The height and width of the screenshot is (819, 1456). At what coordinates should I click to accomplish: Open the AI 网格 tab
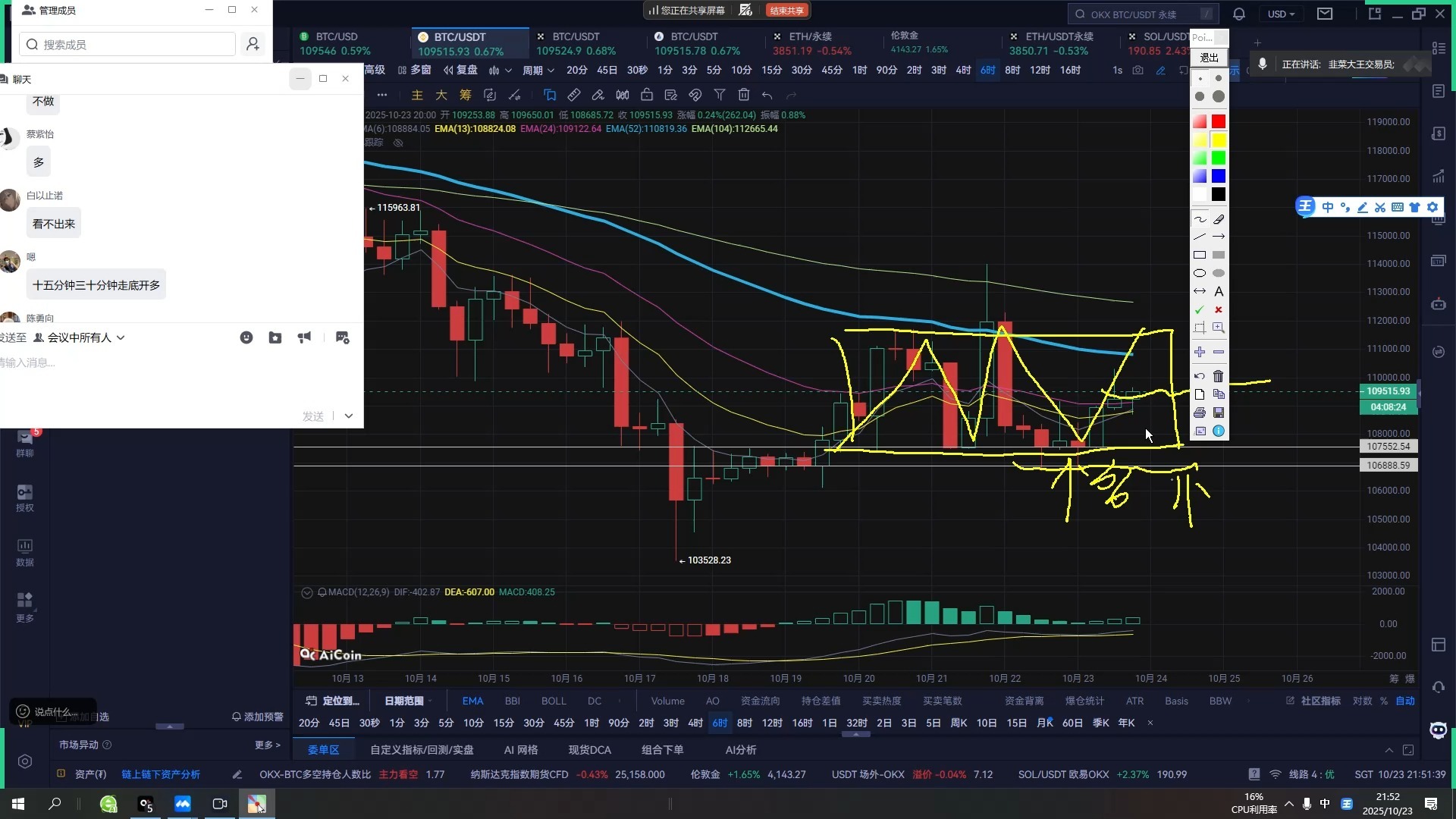click(521, 749)
